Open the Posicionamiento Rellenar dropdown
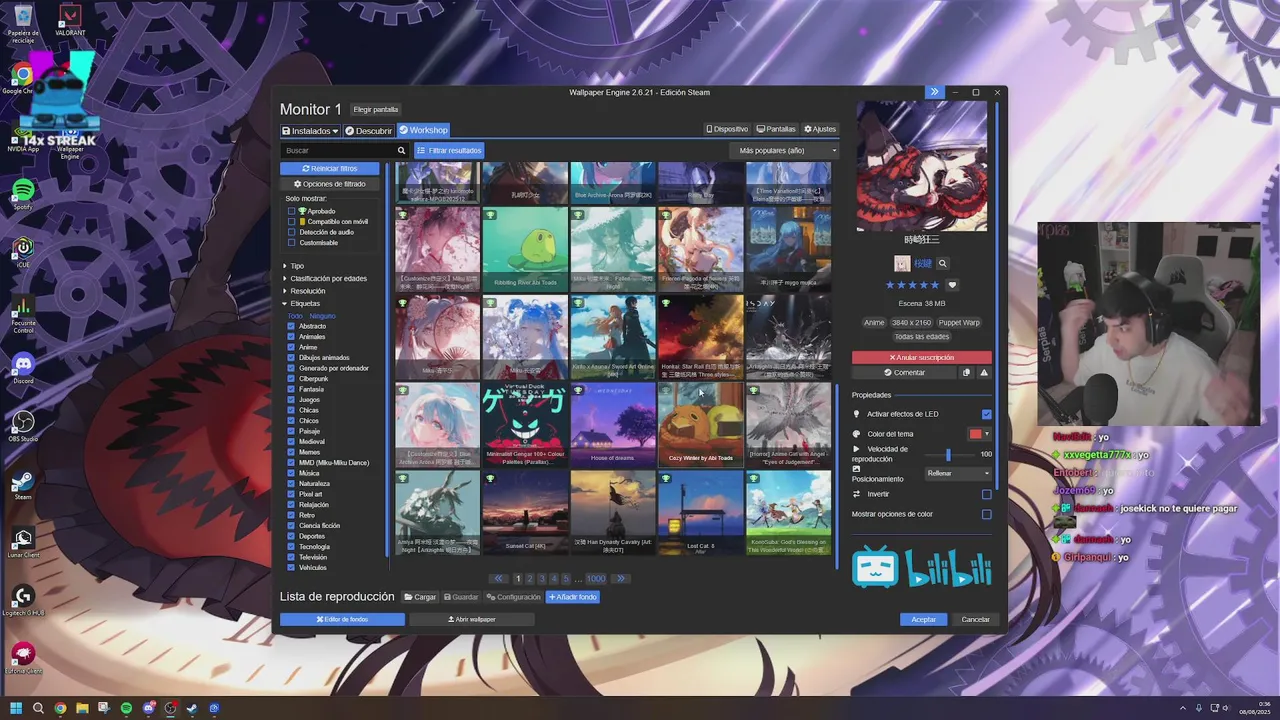 point(958,473)
